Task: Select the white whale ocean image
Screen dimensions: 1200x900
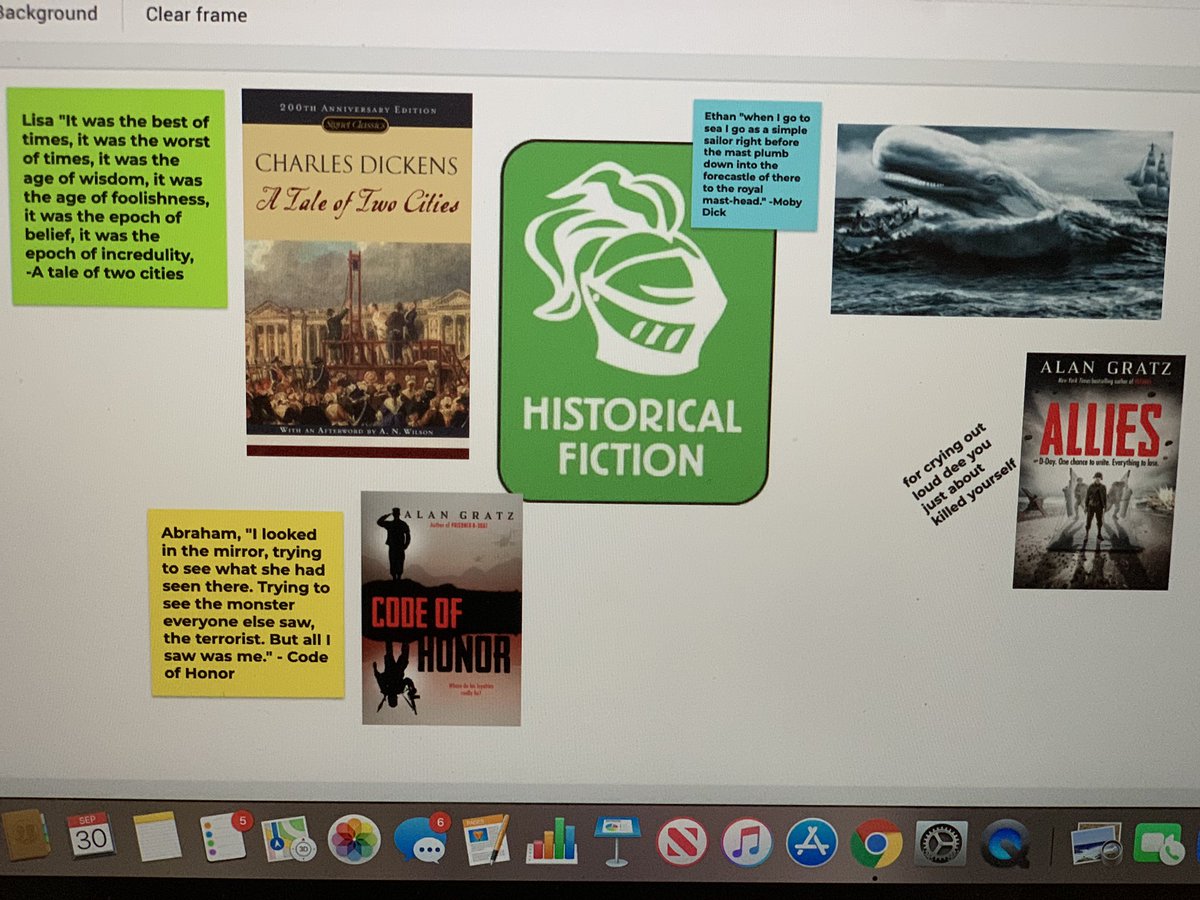Action: pyautogui.click(x=1001, y=221)
